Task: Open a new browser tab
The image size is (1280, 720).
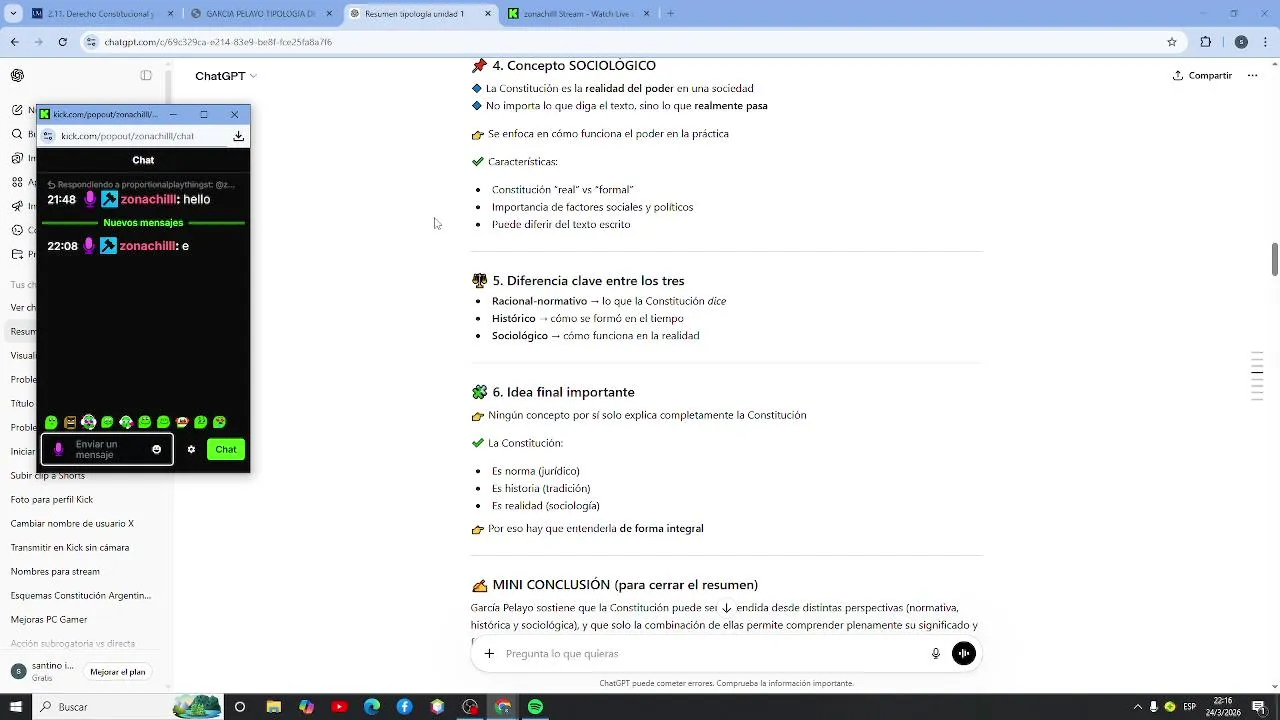Action: pos(670,14)
